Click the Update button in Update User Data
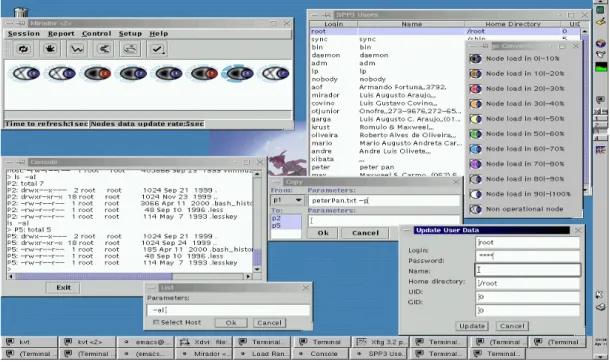Screen dimensions: 610x362 (x=472, y=326)
